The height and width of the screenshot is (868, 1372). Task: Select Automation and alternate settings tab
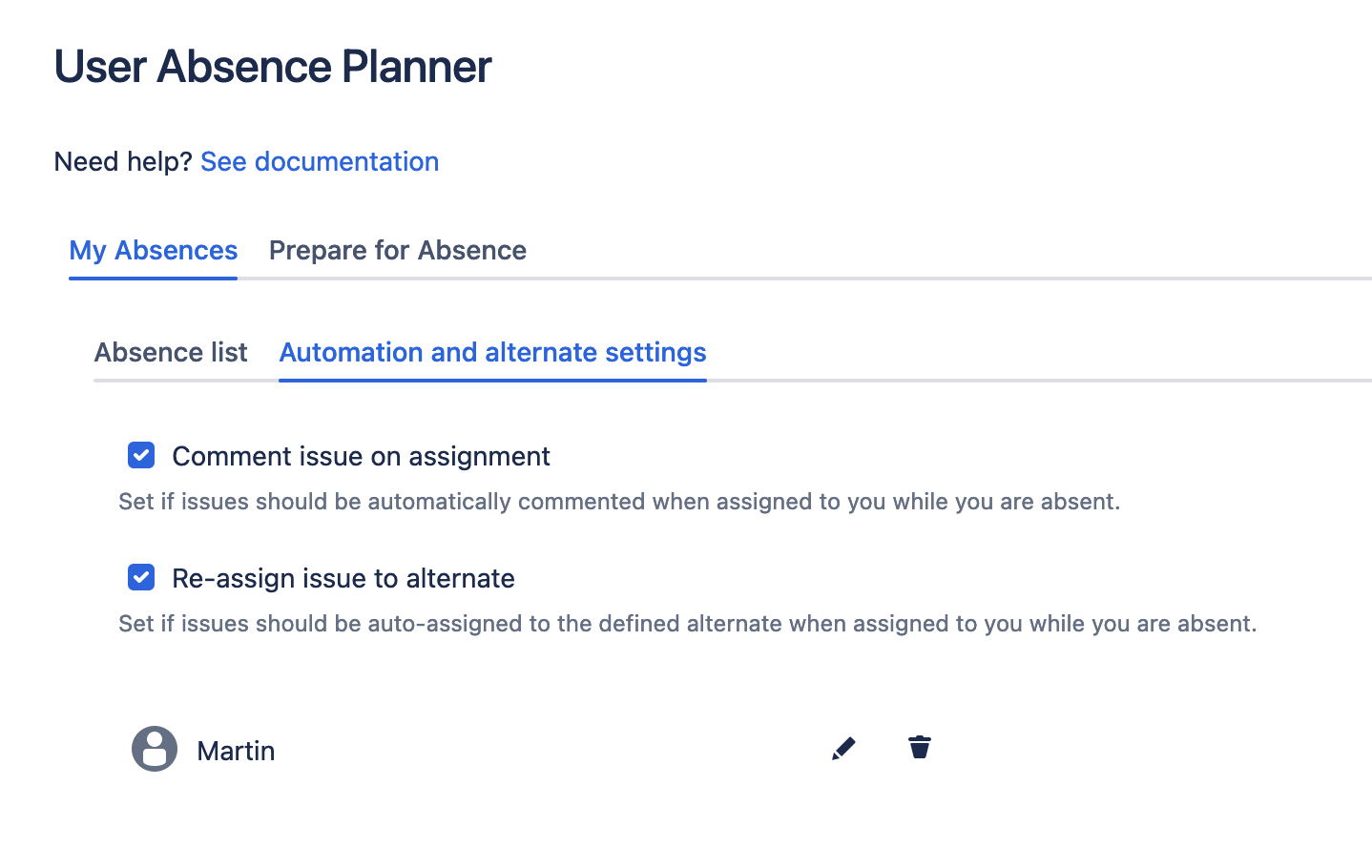pos(492,353)
